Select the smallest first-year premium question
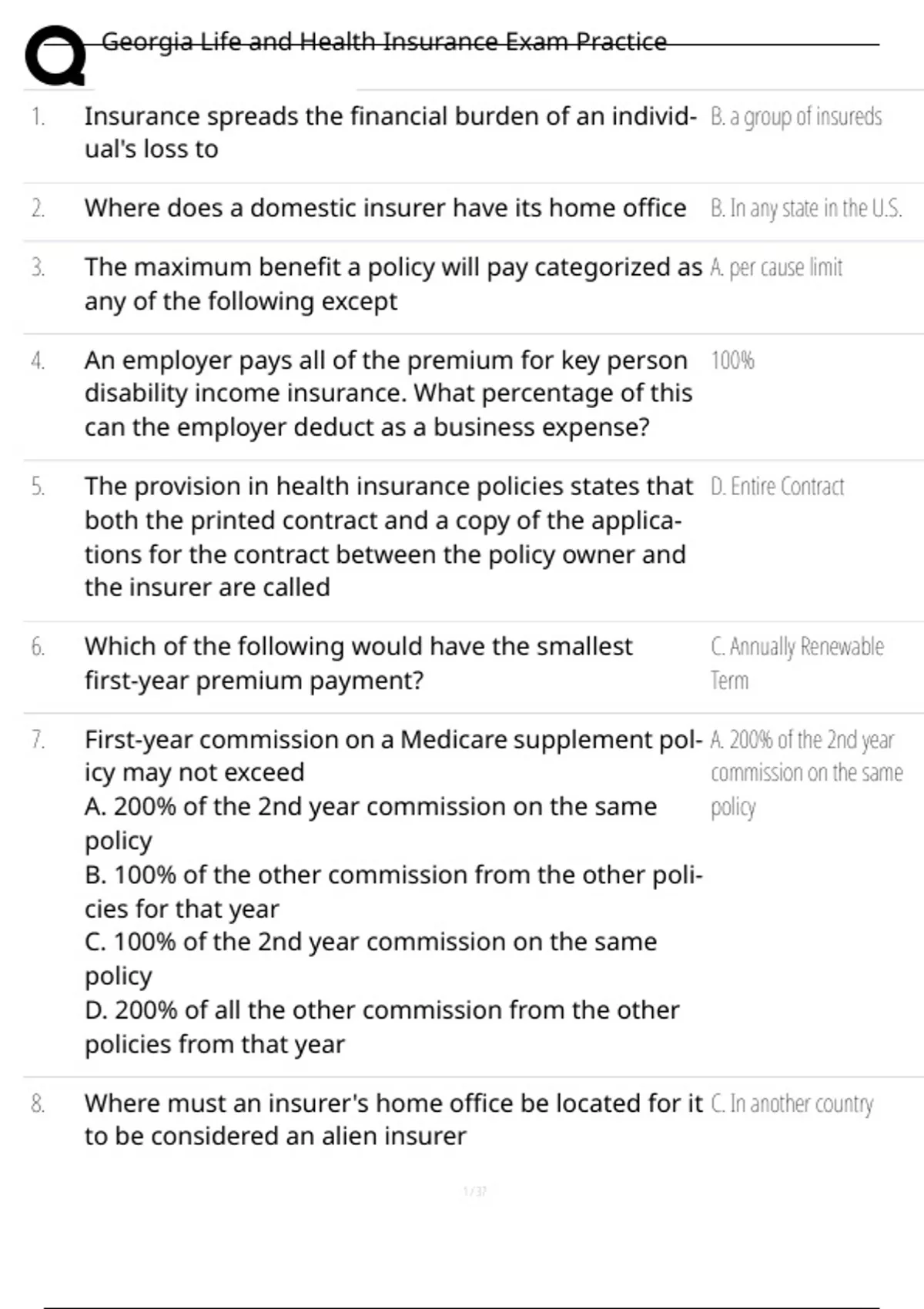This screenshot has width=924, height=1309. (x=358, y=663)
